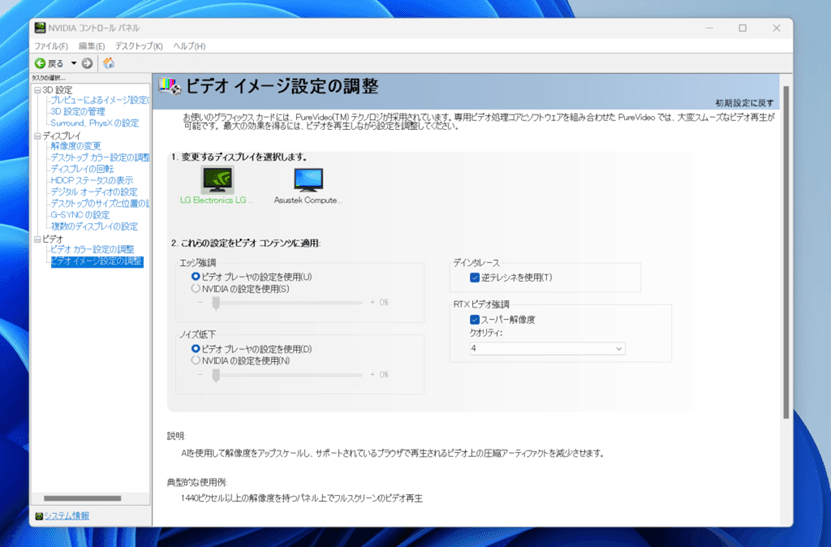Viewport: 831px width, 547px height.
Task: Toggle the 逆テレシネを使用 checkbox
Action: pyautogui.click(x=475, y=277)
